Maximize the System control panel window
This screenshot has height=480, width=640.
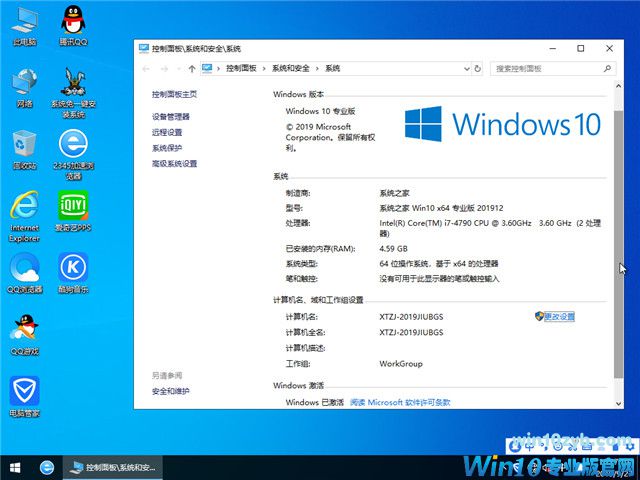581,48
